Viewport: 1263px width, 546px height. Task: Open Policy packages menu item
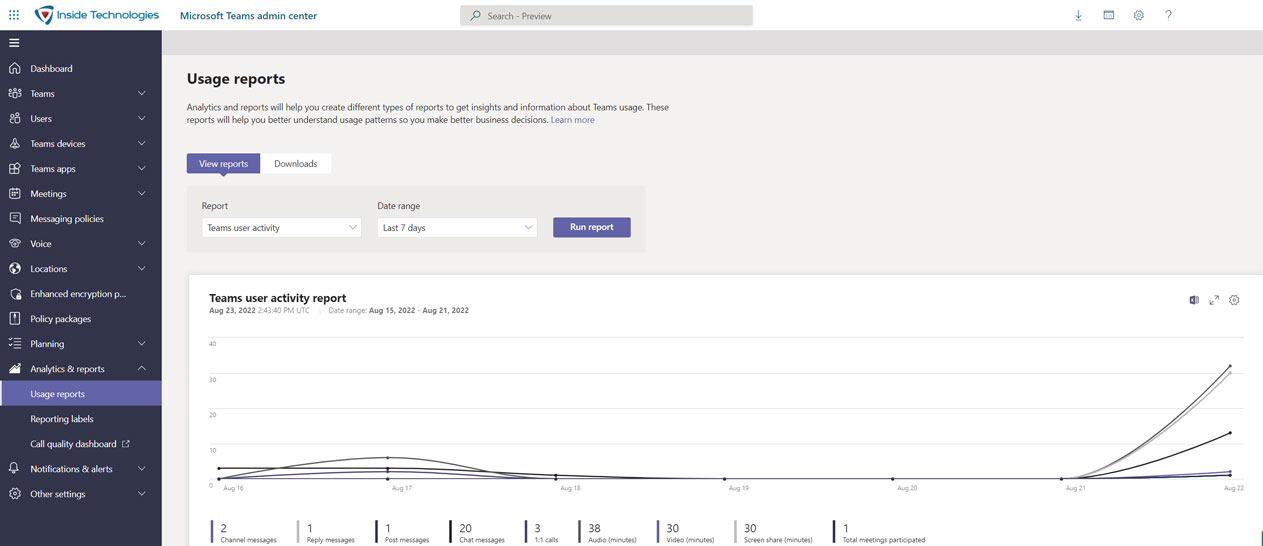tap(80, 318)
